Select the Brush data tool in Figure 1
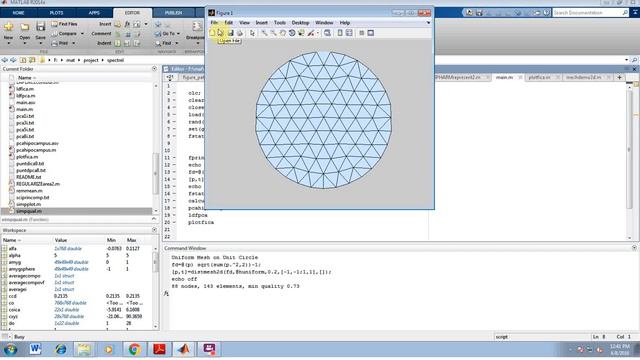 click(x=311, y=33)
